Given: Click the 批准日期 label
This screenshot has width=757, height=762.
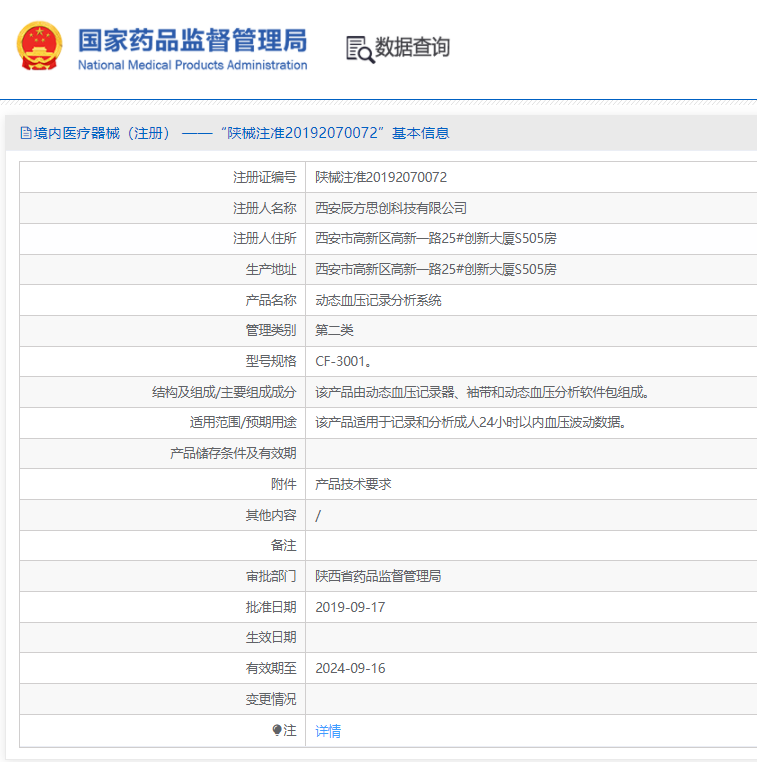Looking at the screenshot, I should click(271, 607).
